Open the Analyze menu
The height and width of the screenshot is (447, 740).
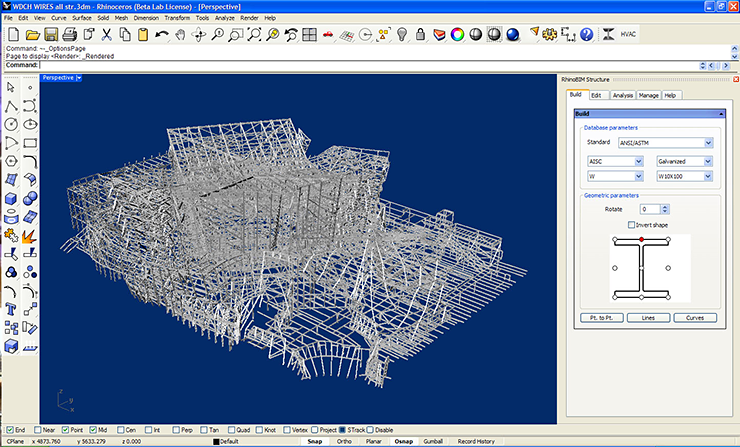[223, 18]
